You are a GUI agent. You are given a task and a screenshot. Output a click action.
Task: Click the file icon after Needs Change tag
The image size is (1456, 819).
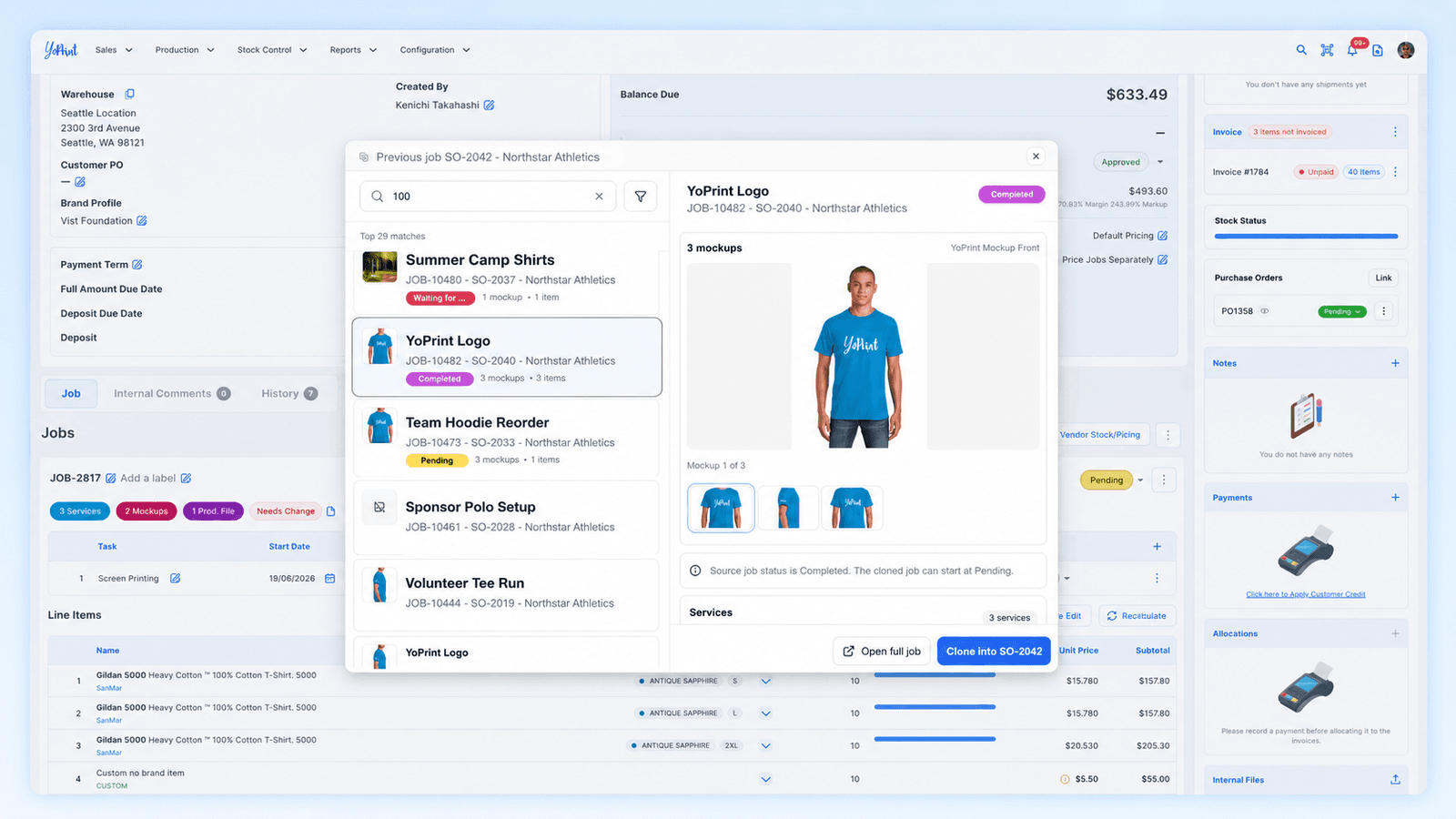331,511
